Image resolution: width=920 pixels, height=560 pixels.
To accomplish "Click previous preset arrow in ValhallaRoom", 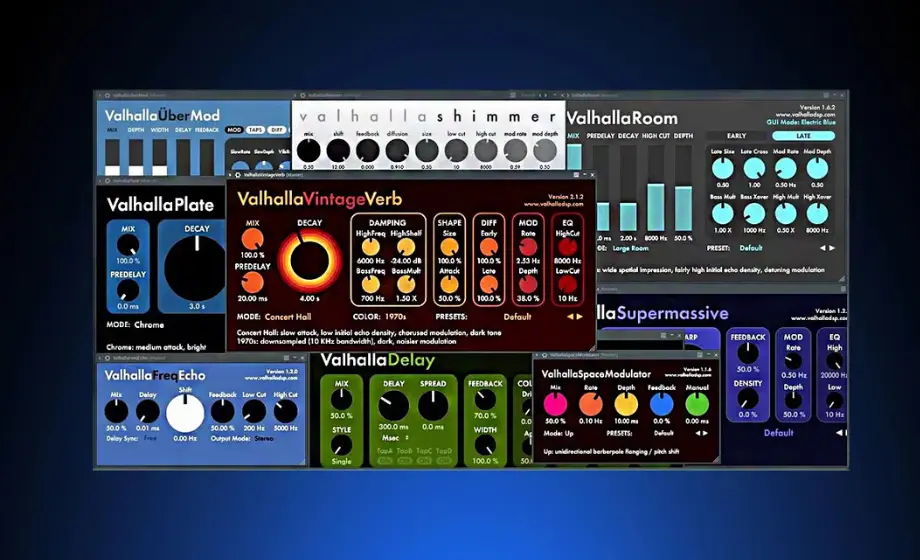I will click(822, 248).
